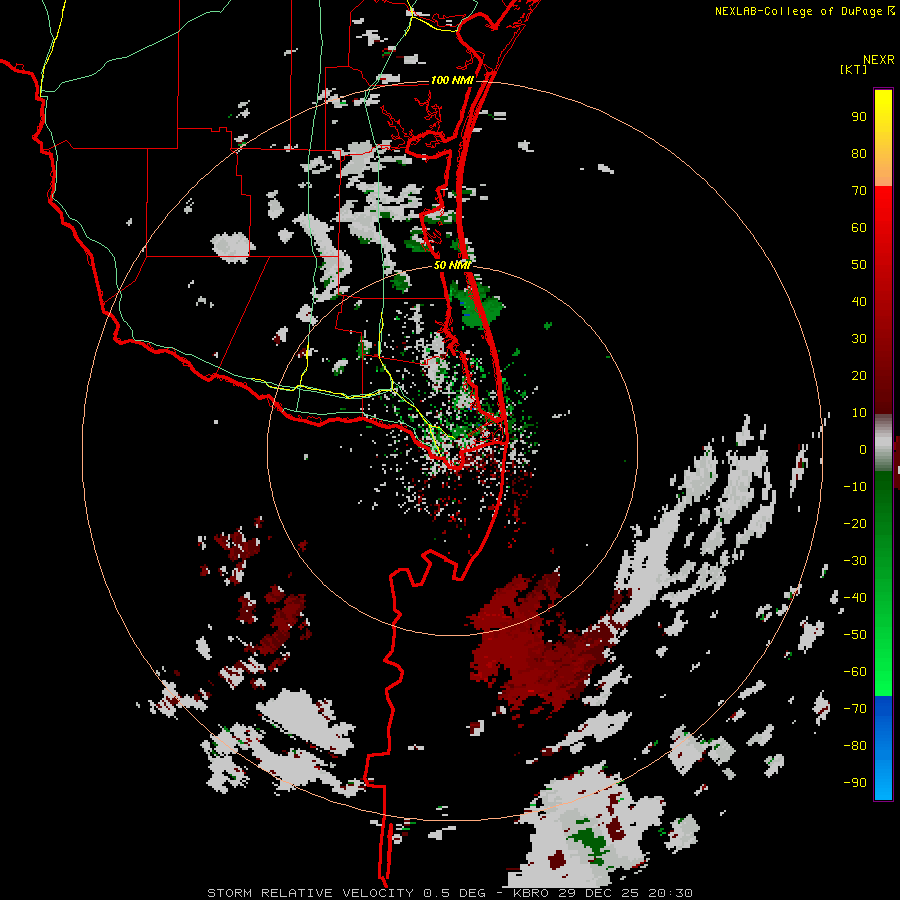Select the -90 value on velocity scale
Screen dimensions: 900x900
coord(855,783)
